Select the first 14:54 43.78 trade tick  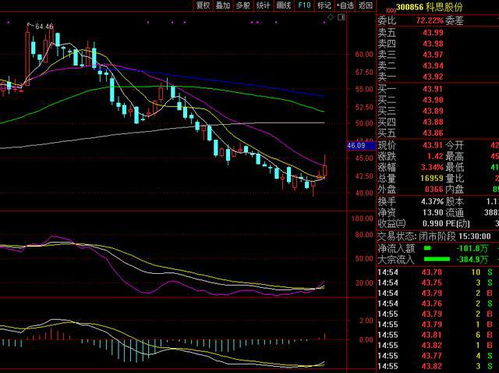[x=438, y=272]
